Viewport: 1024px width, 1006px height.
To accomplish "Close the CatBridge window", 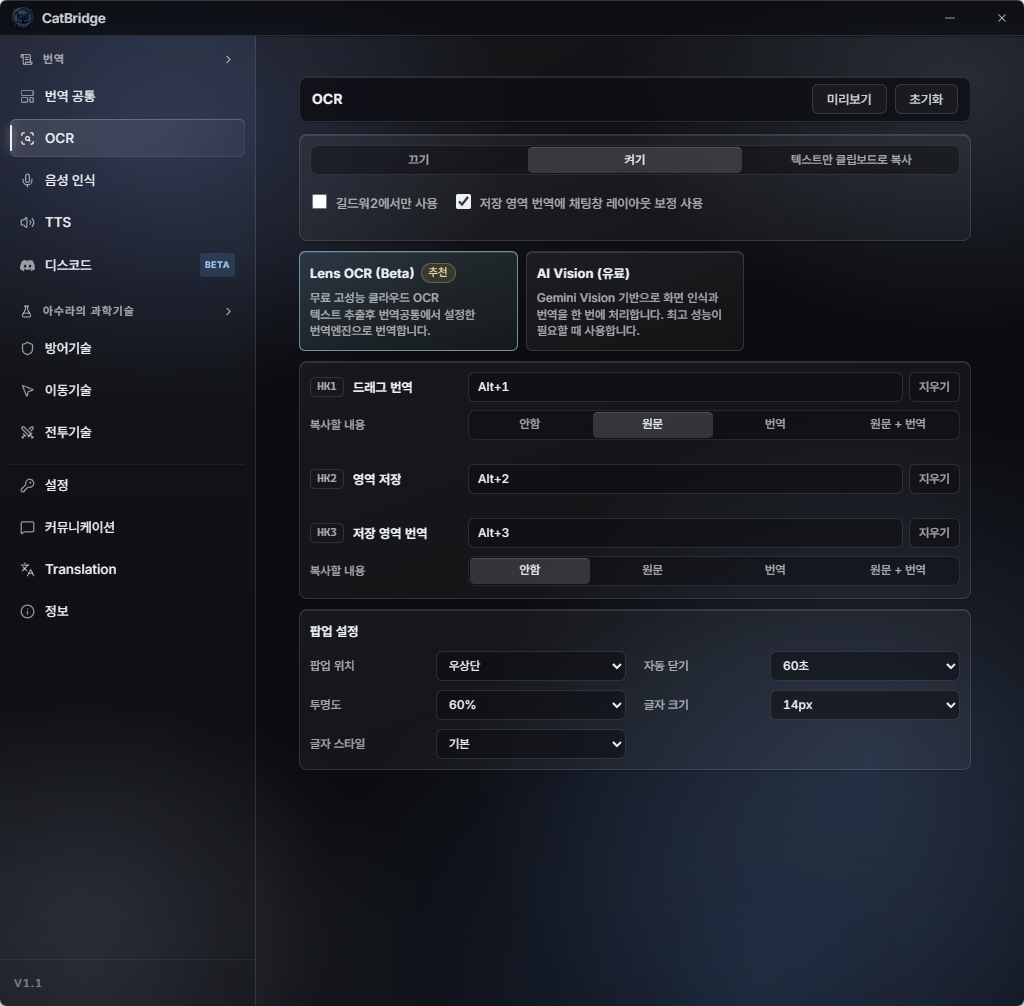I will [1002, 18].
